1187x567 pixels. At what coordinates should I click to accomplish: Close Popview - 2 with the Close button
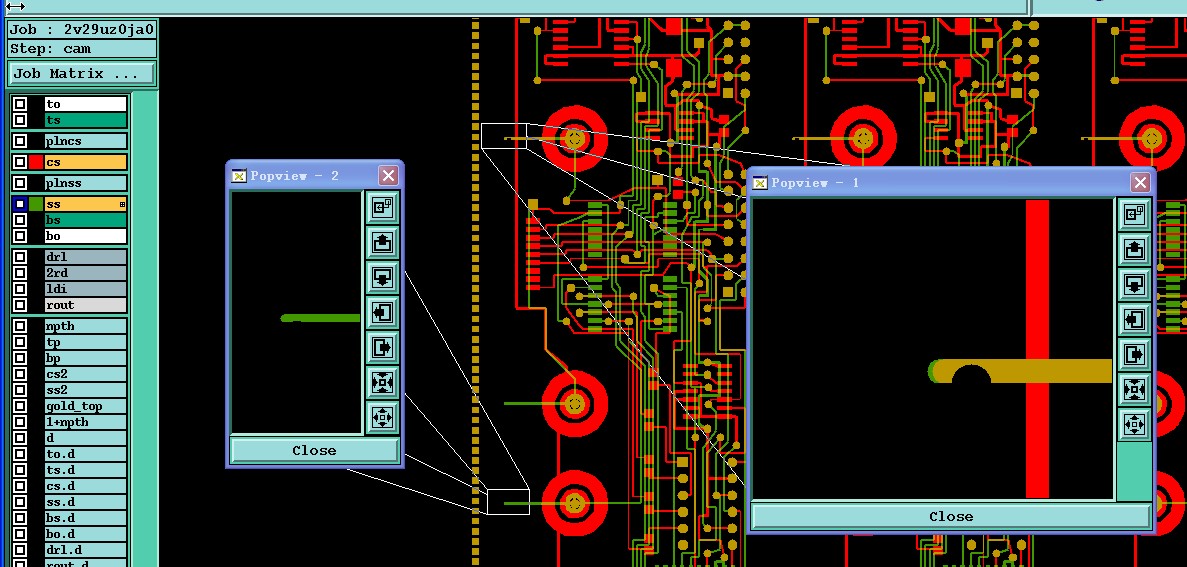(314, 450)
